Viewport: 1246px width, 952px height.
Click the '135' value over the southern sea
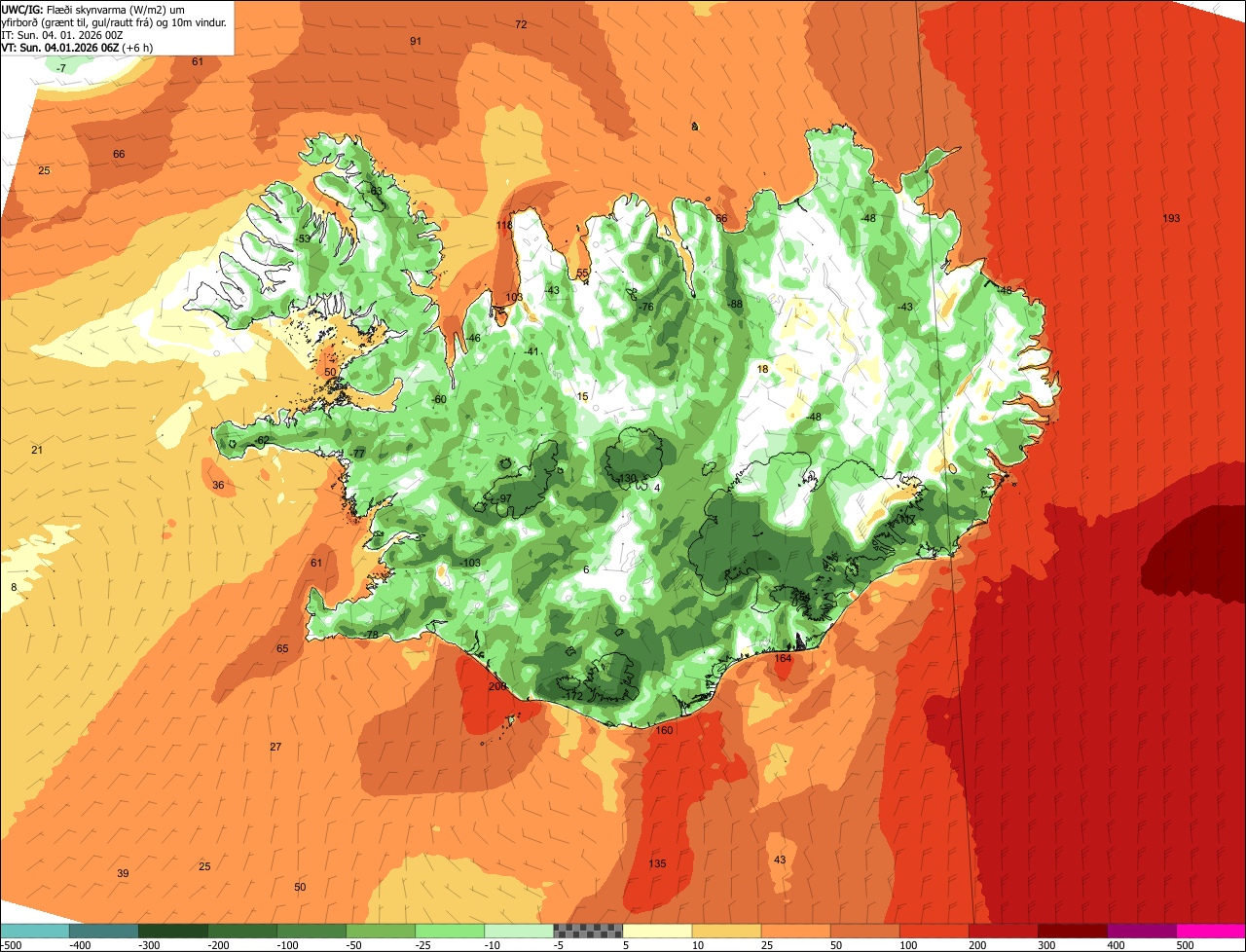[657, 863]
